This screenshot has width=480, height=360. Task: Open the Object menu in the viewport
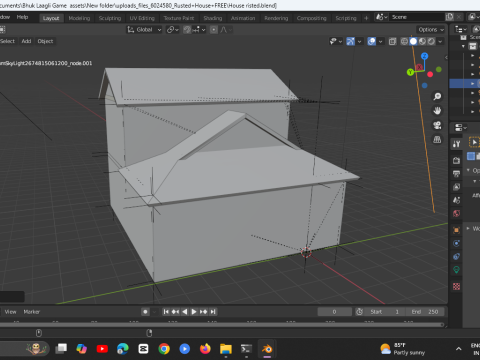click(x=45, y=41)
